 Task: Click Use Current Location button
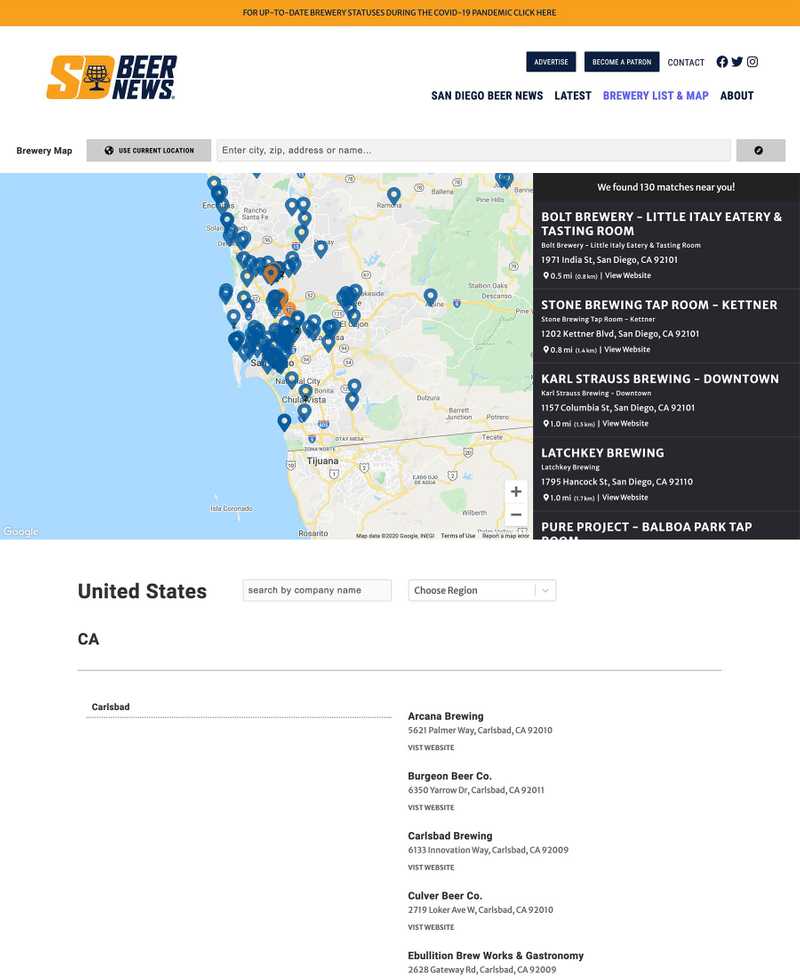(149, 151)
